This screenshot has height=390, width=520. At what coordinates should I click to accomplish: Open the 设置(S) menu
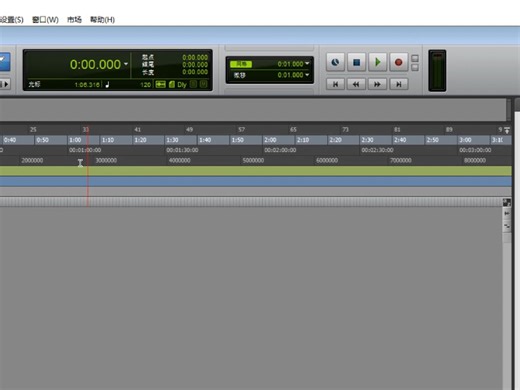[x=12, y=20]
